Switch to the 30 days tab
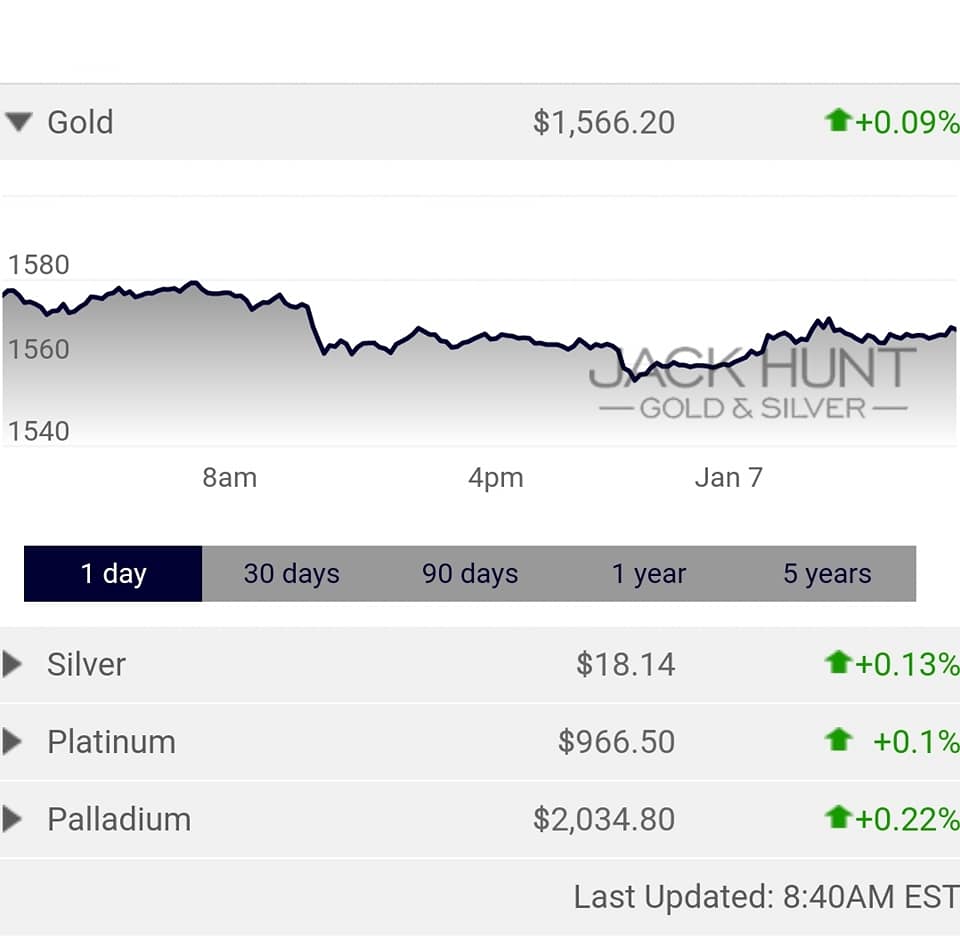This screenshot has height=948, width=960. click(291, 574)
